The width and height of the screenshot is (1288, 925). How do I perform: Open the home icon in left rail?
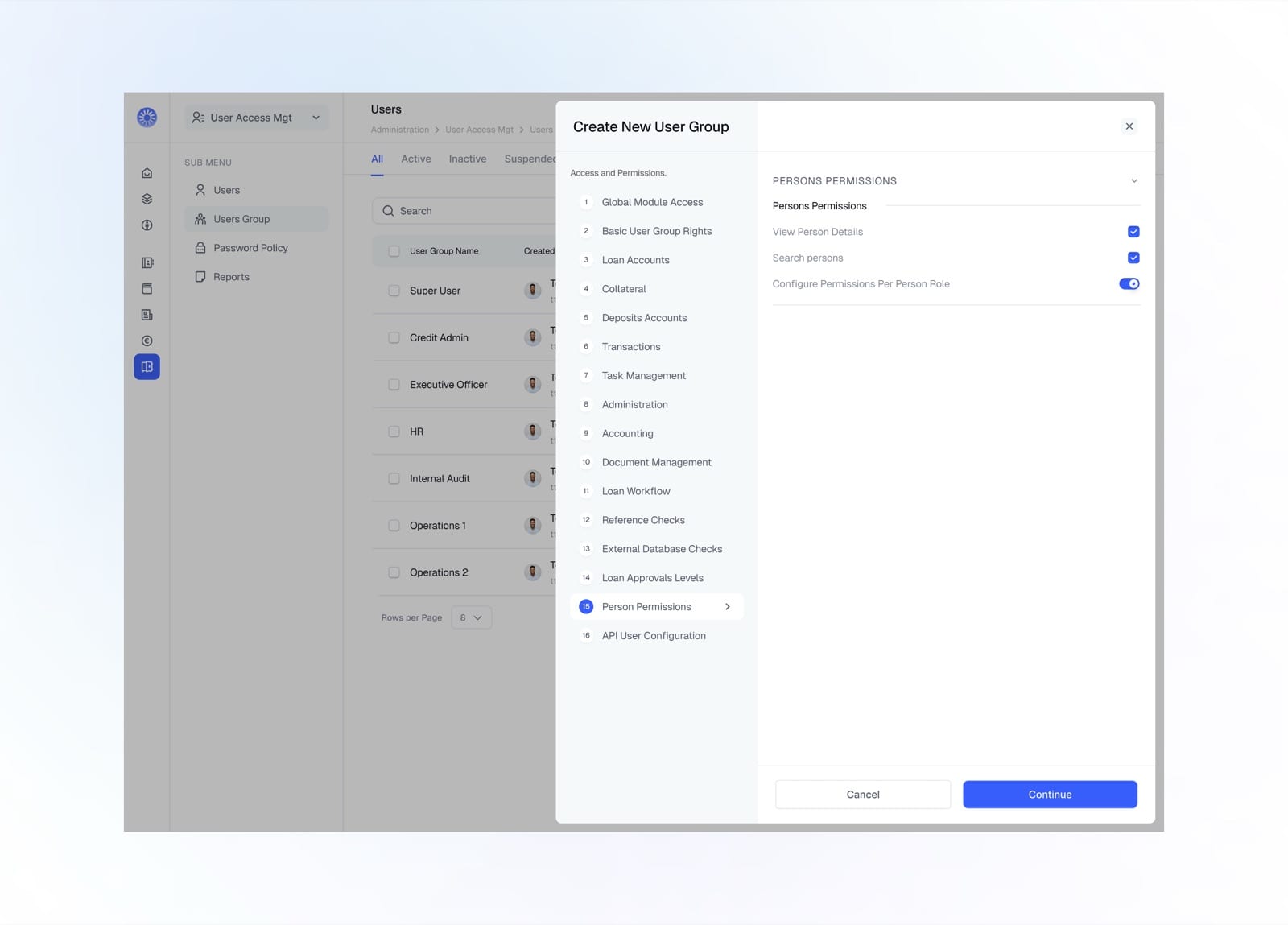point(147,173)
